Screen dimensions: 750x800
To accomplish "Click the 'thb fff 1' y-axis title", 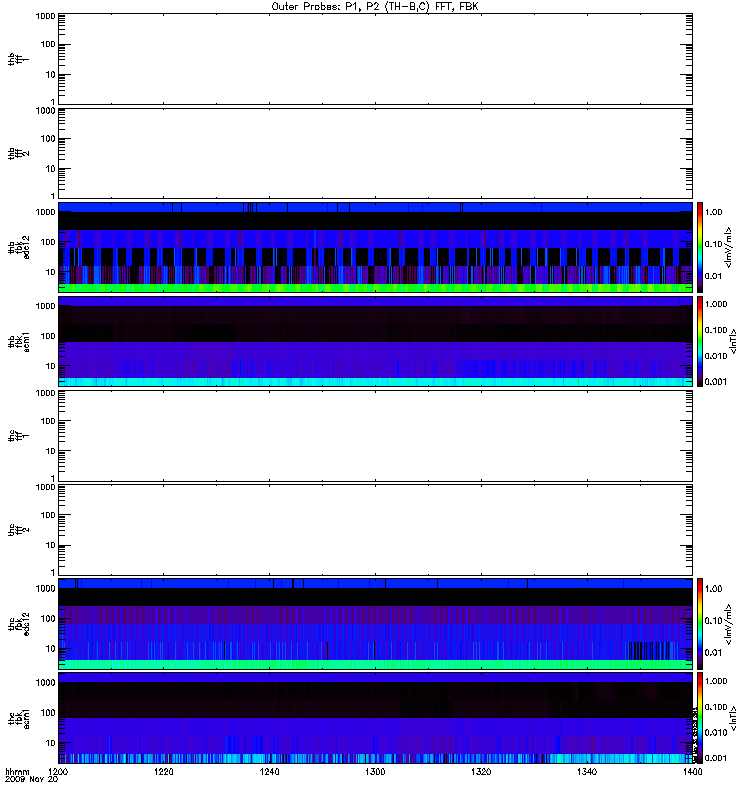I will 19,59.
